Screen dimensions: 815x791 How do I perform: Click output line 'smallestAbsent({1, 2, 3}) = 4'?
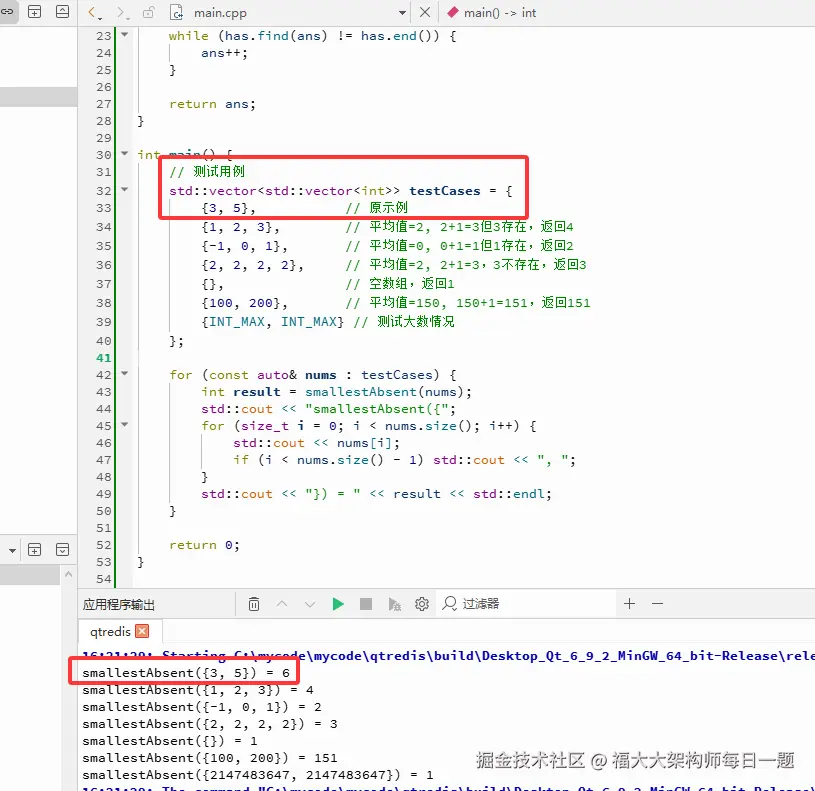pyautogui.click(x=198, y=690)
